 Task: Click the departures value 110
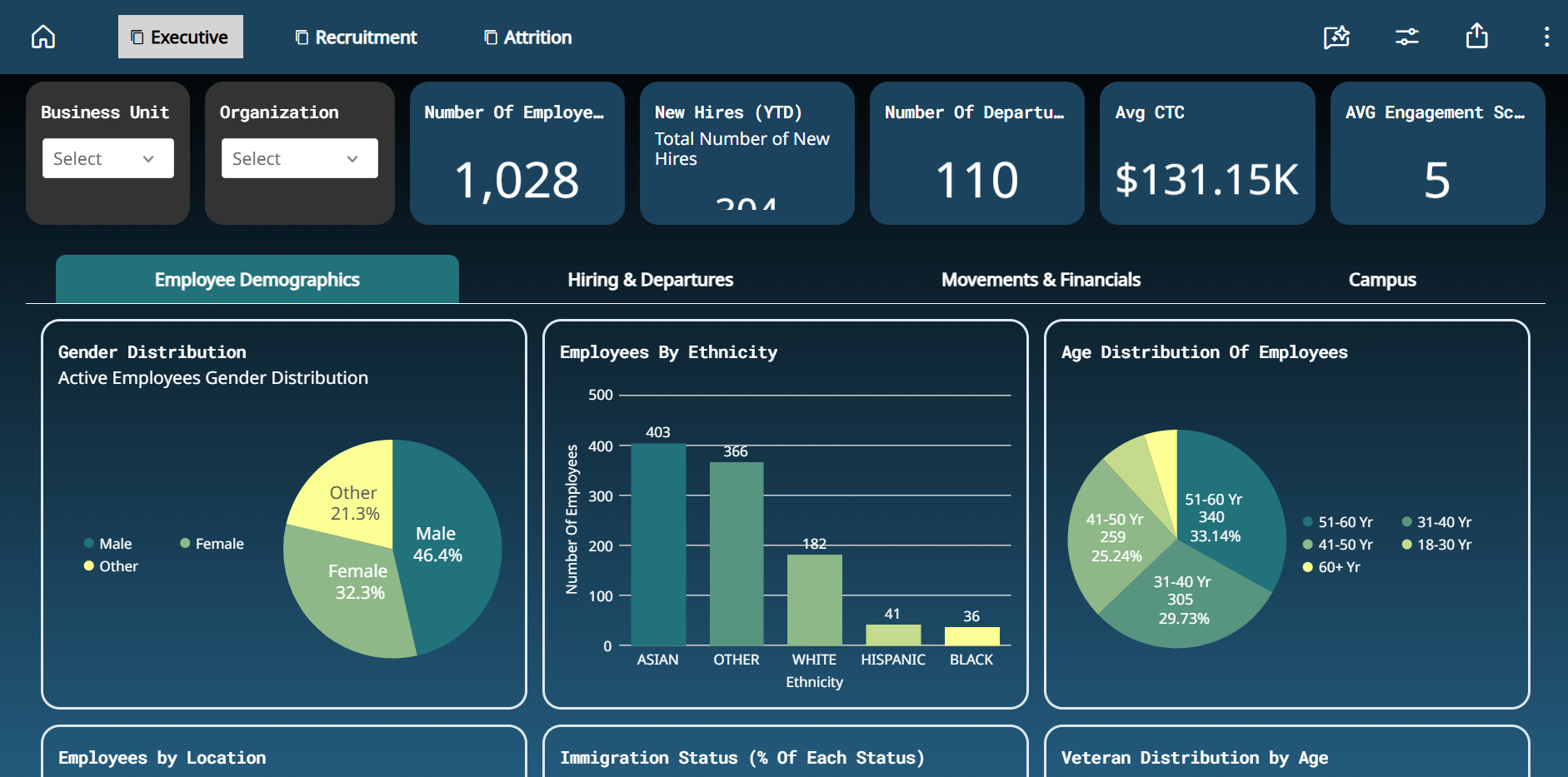click(x=977, y=180)
